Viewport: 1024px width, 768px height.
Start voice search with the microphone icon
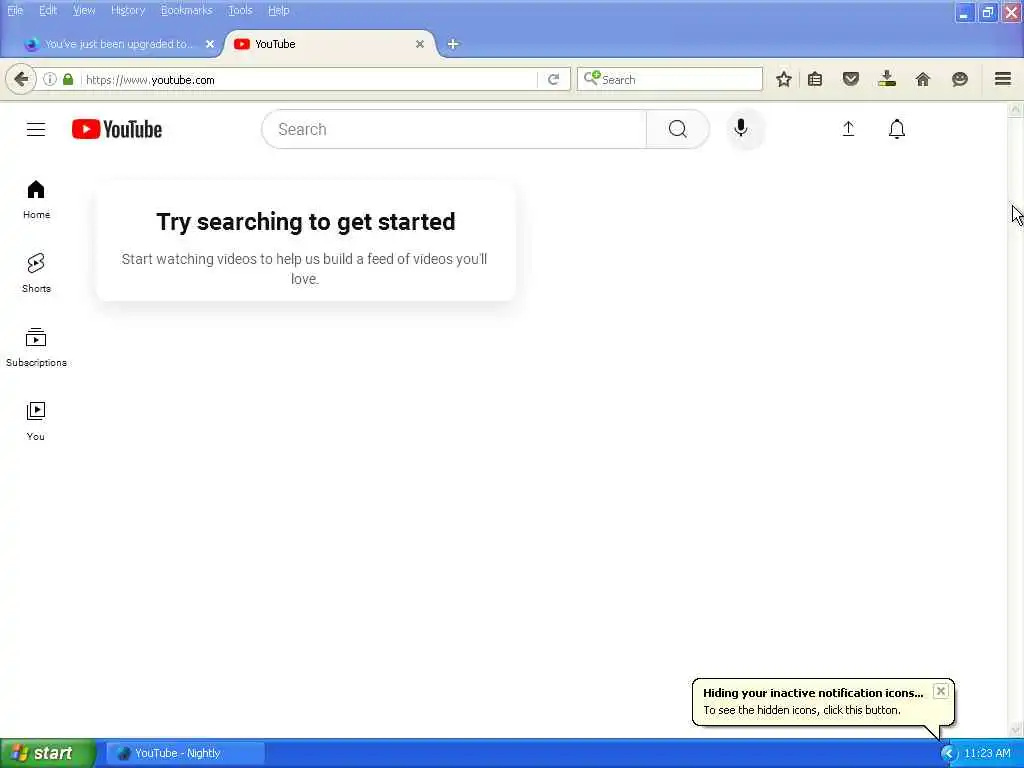click(741, 129)
